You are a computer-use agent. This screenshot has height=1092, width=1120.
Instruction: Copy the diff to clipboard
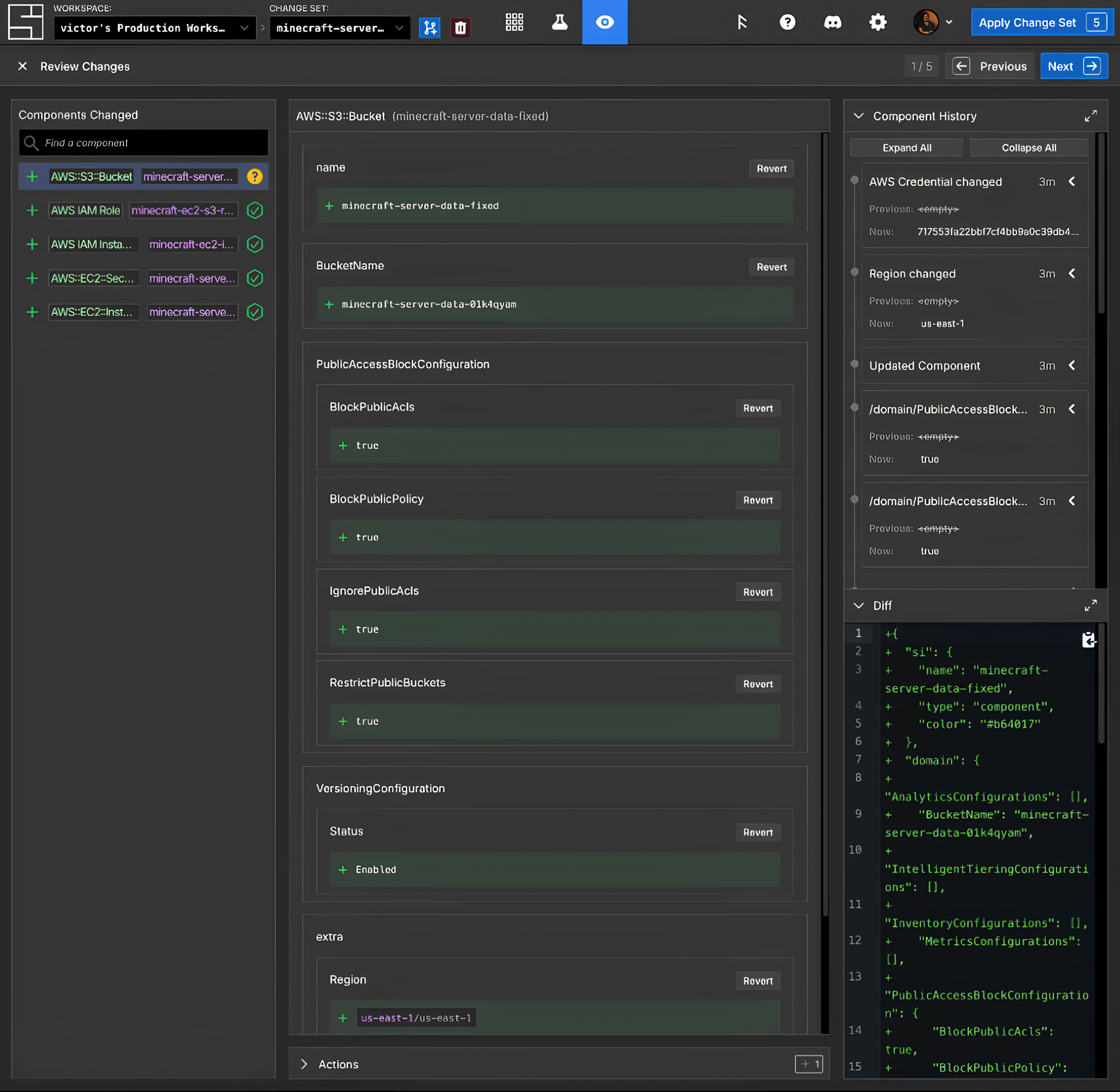(1088, 639)
